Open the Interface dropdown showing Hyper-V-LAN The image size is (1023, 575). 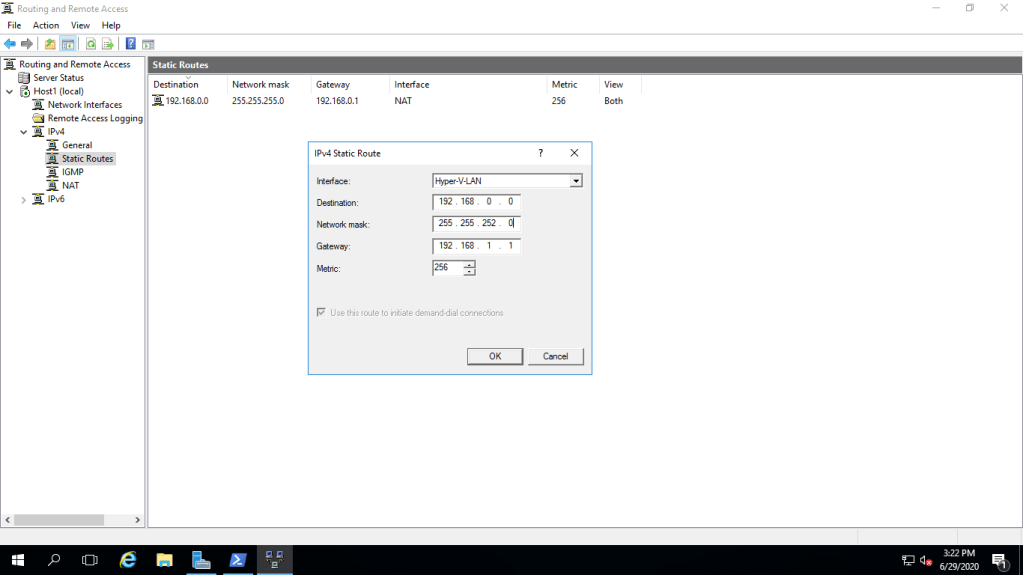575,181
